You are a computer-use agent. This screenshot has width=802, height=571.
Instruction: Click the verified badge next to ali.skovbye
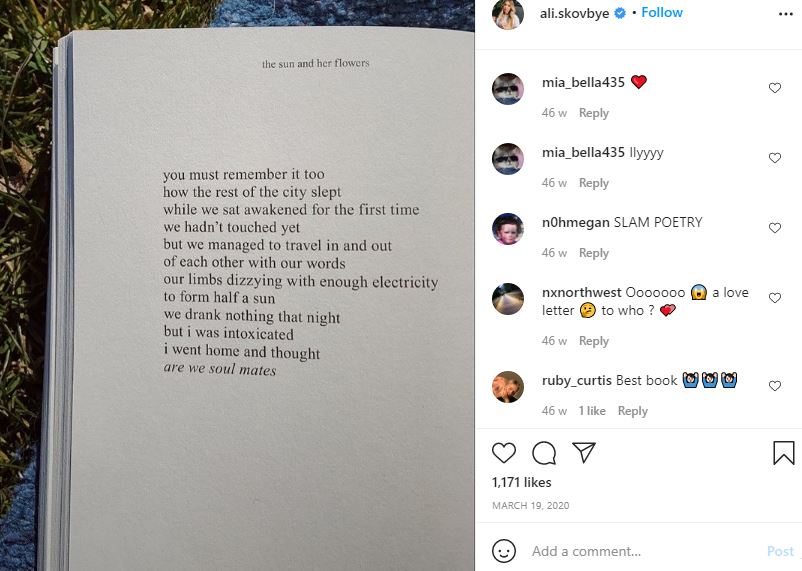[619, 13]
